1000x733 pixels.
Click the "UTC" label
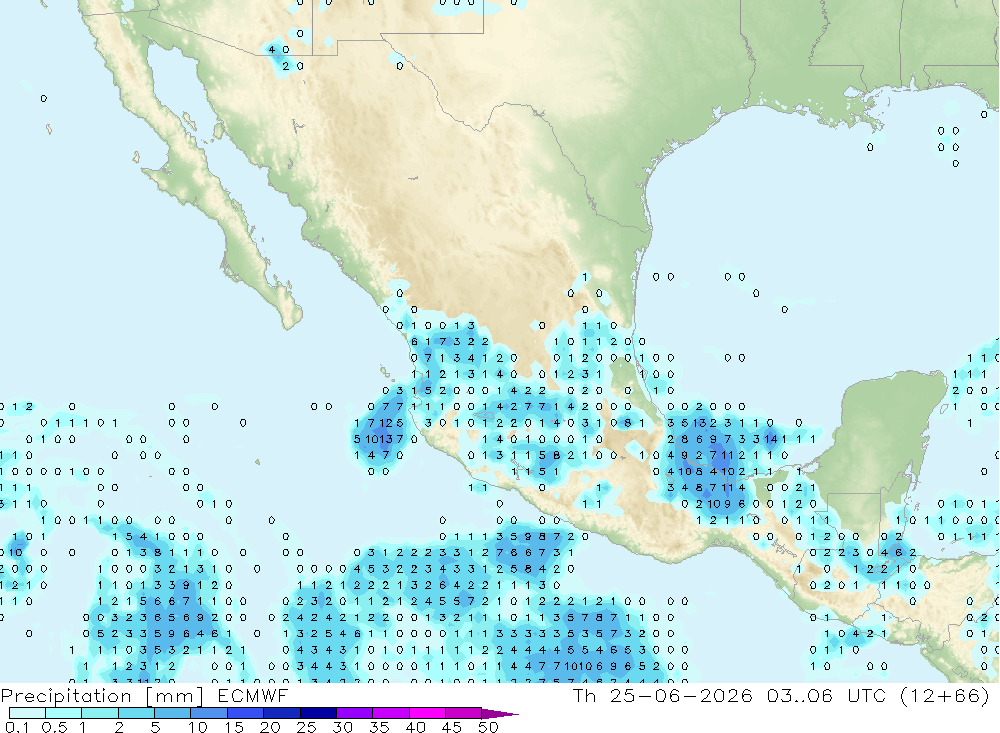(869, 695)
